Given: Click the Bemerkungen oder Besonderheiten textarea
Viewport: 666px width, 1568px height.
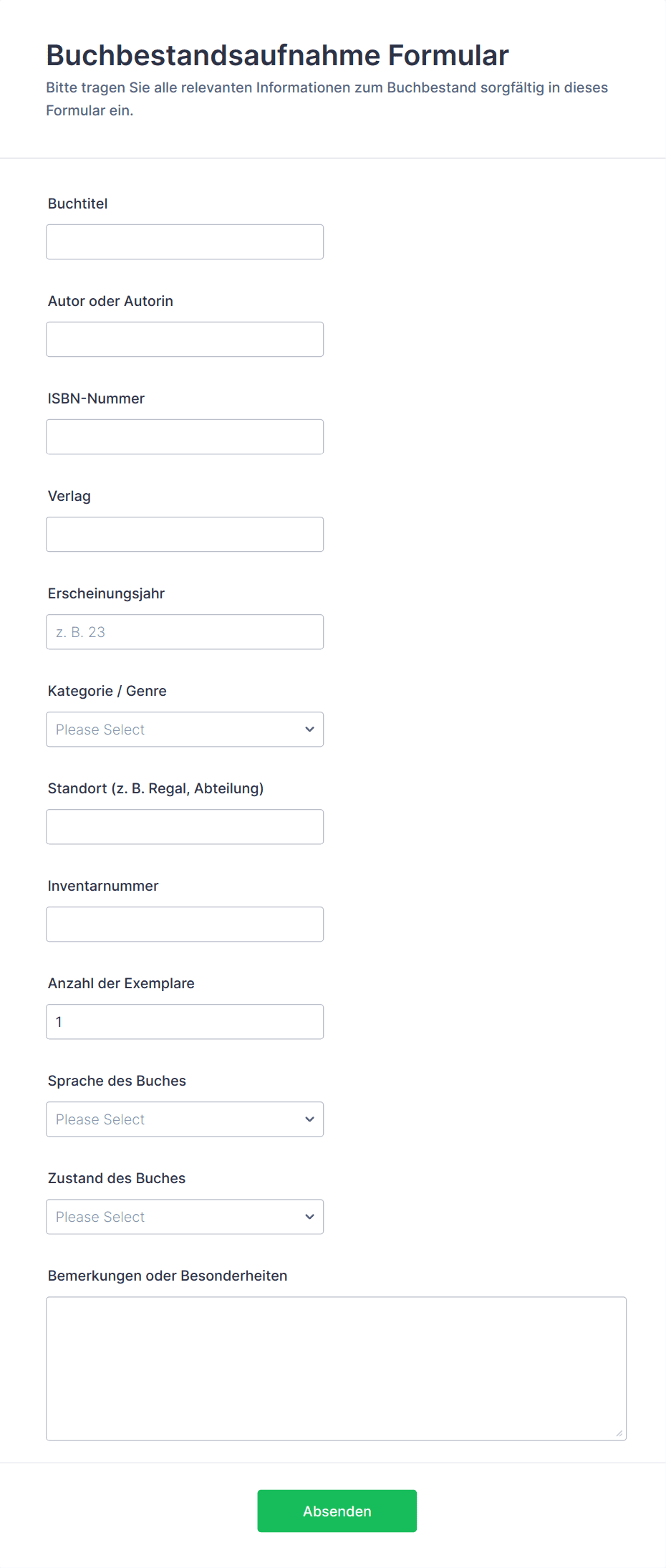Looking at the screenshot, I should pyautogui.click(x=336, y=1368).
